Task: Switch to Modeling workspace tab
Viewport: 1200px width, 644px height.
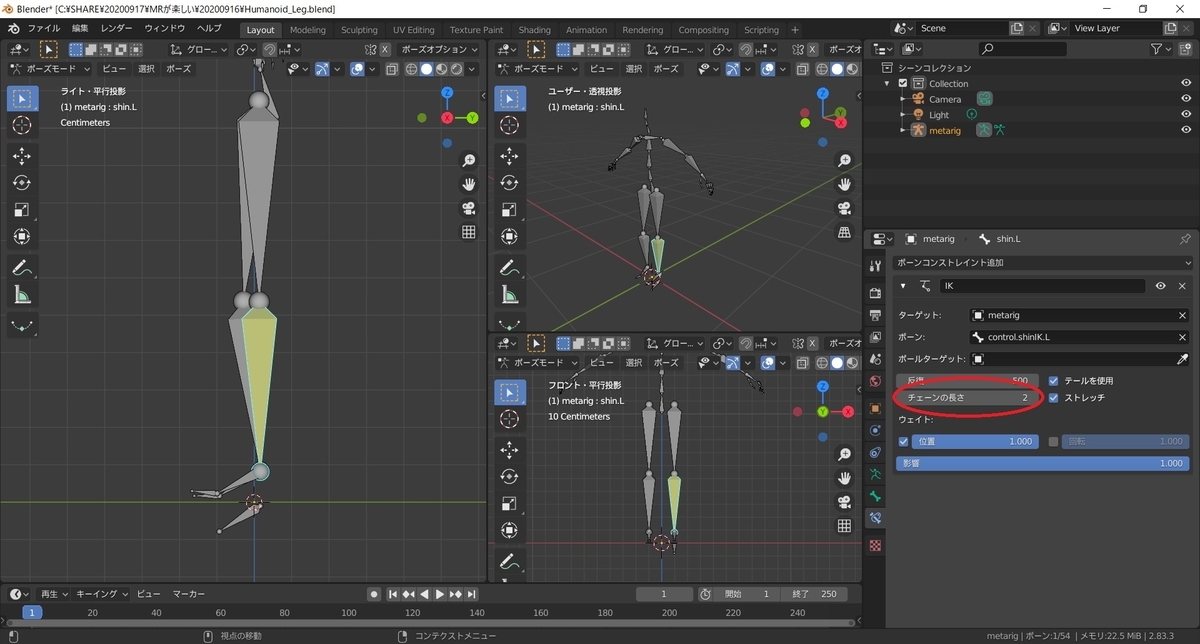Action: click(x=307, y=30)
